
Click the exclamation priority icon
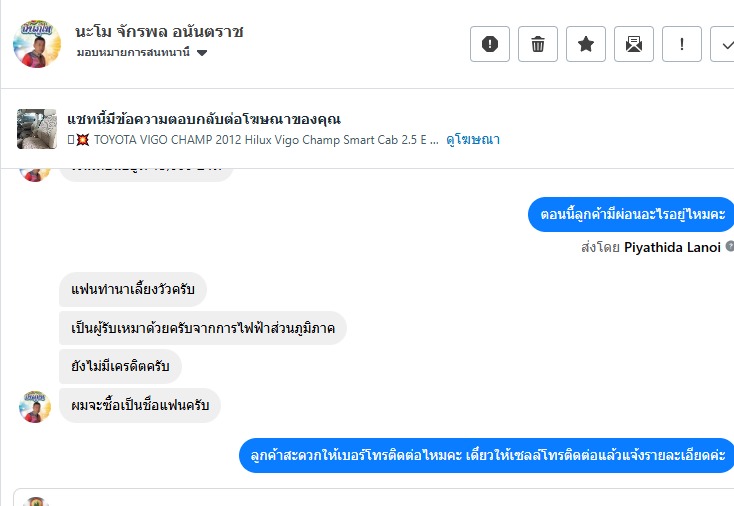682,44
